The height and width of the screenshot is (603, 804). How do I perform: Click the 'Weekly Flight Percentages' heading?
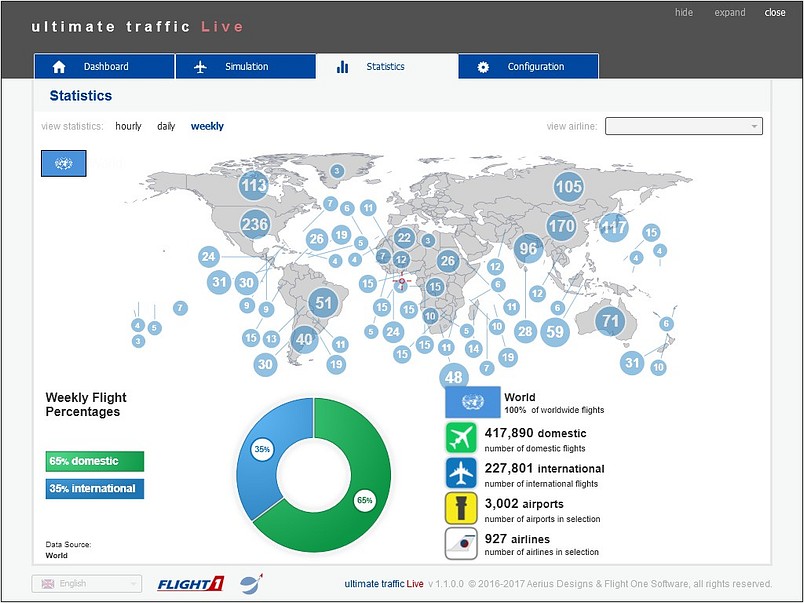pyautogui.click(x=86, y=405)
